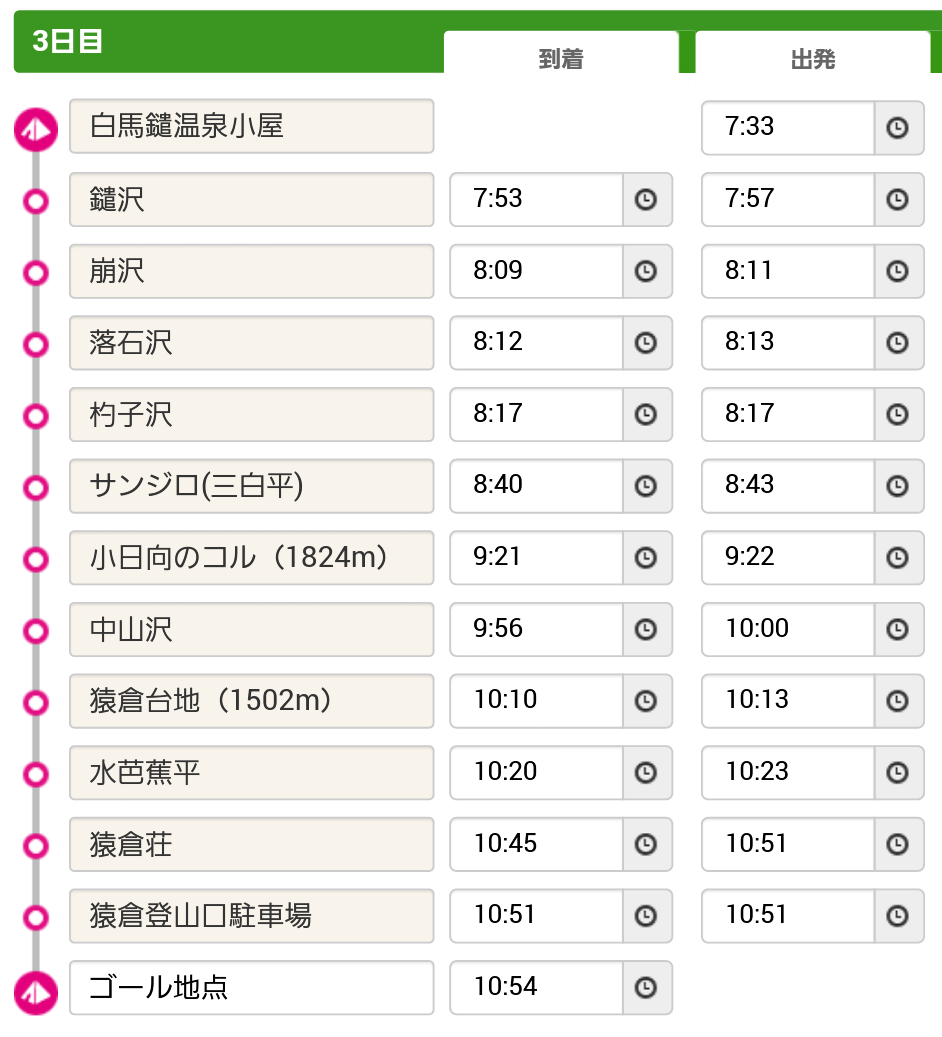Open clock picker for ゴール地点 arrival 10:54

pos(646,987)
